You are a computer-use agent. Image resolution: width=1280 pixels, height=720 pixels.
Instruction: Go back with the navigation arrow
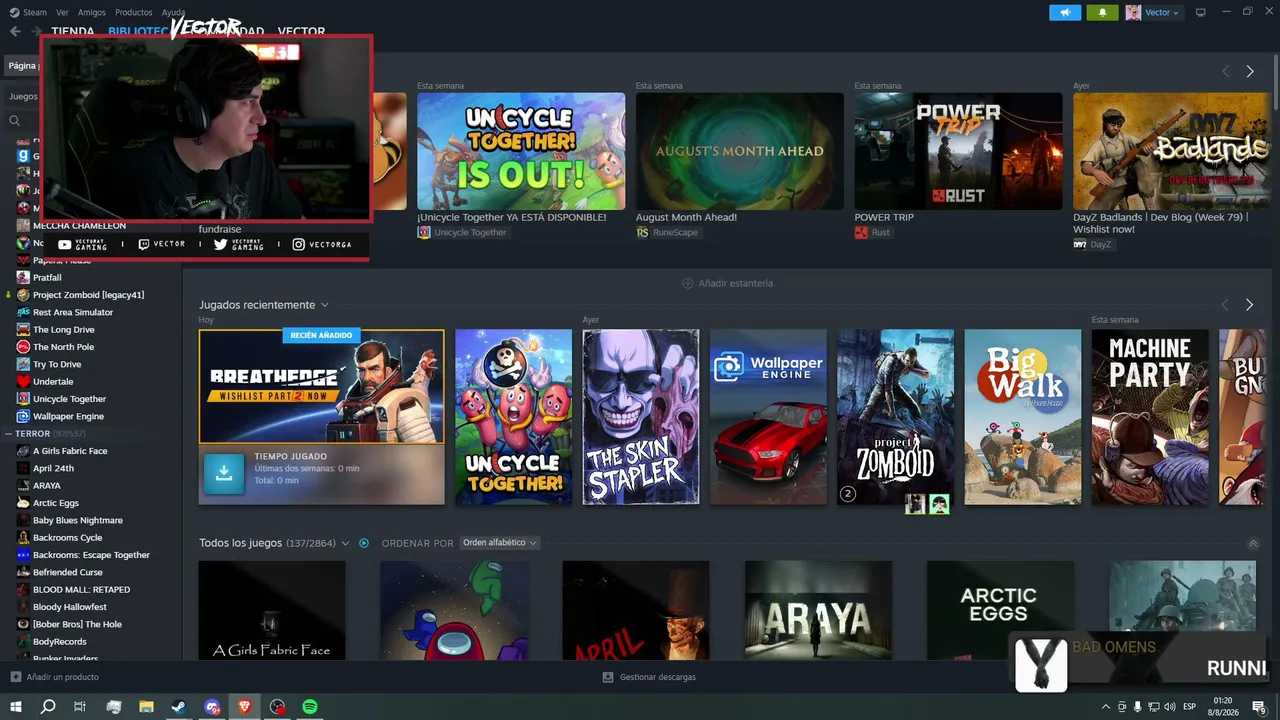[x=15, y=31]
